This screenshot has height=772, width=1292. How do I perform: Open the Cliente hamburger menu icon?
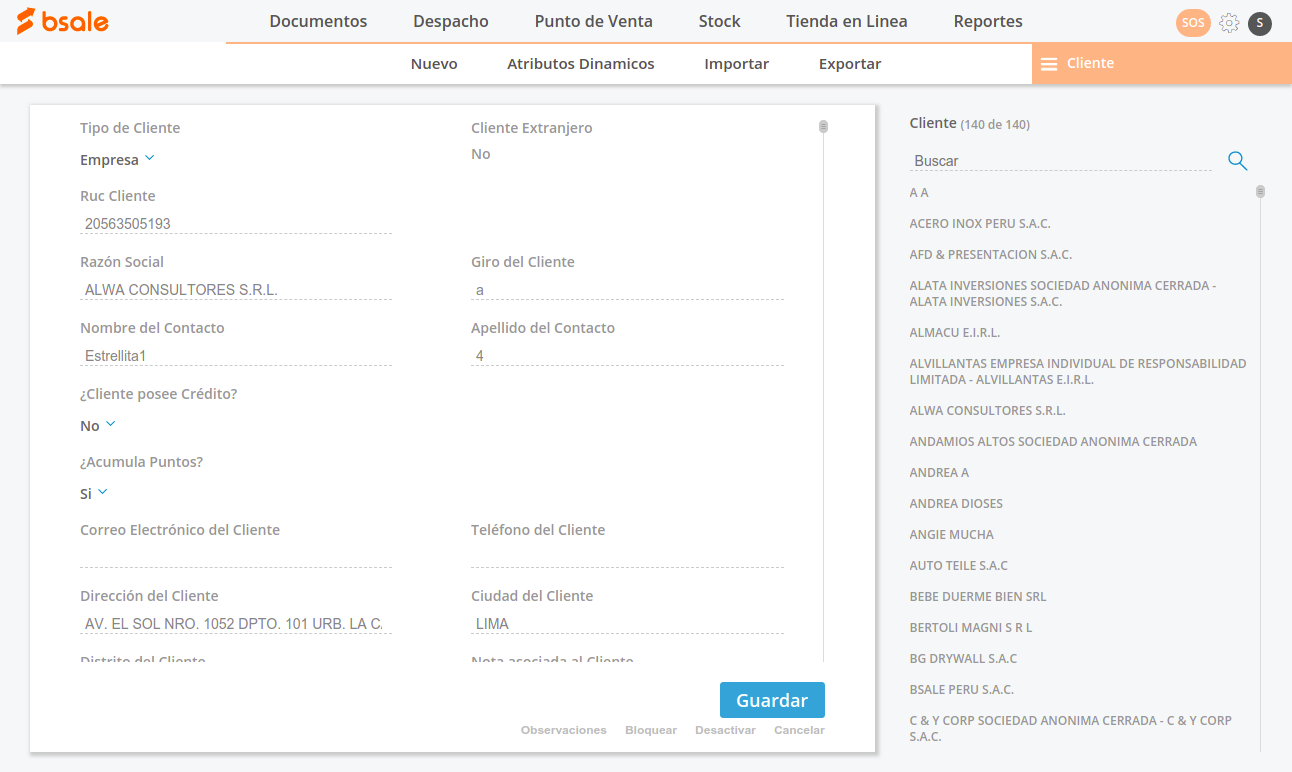(x=1049, y=64)
